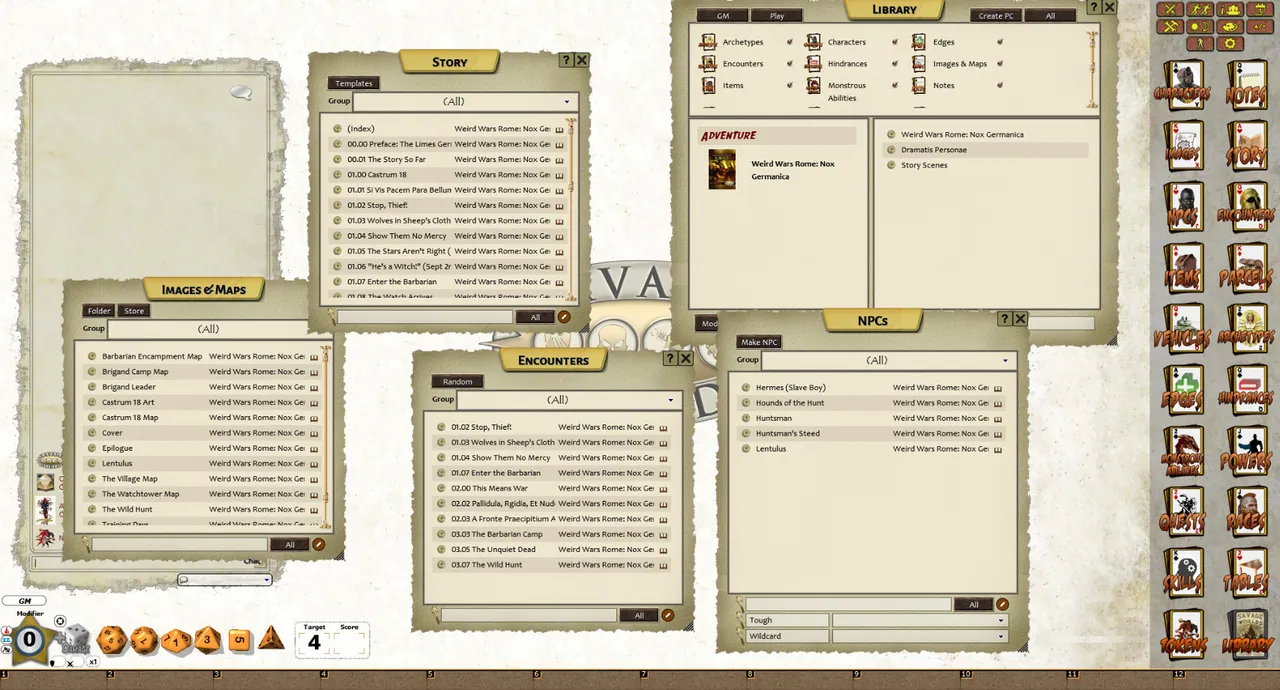This screenshot has width=1280, height=690.
Task: Toggle the Images & Maps checkmark in Library
Action: [1000, 64]
